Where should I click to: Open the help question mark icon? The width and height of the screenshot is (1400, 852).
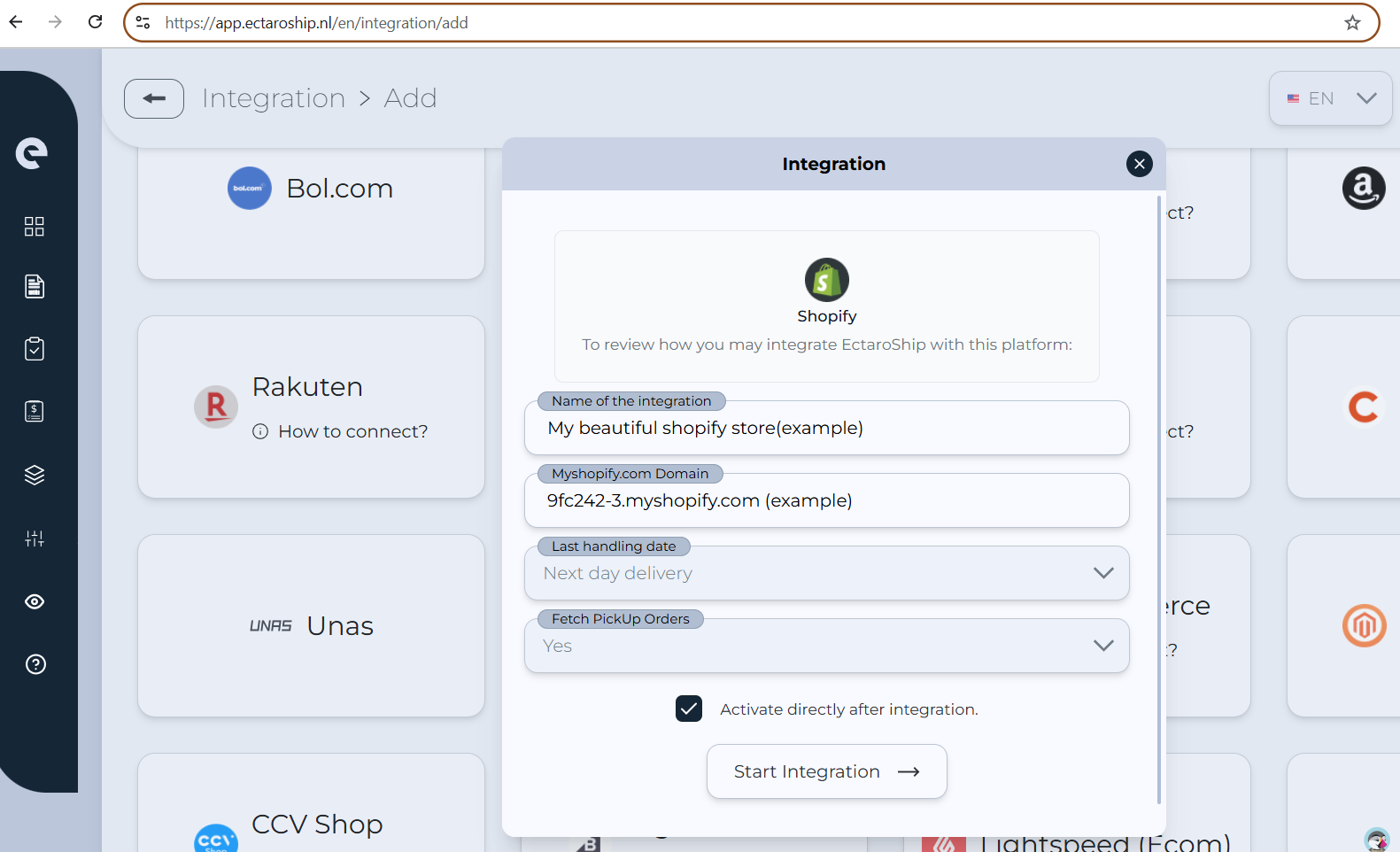[35, 664]
